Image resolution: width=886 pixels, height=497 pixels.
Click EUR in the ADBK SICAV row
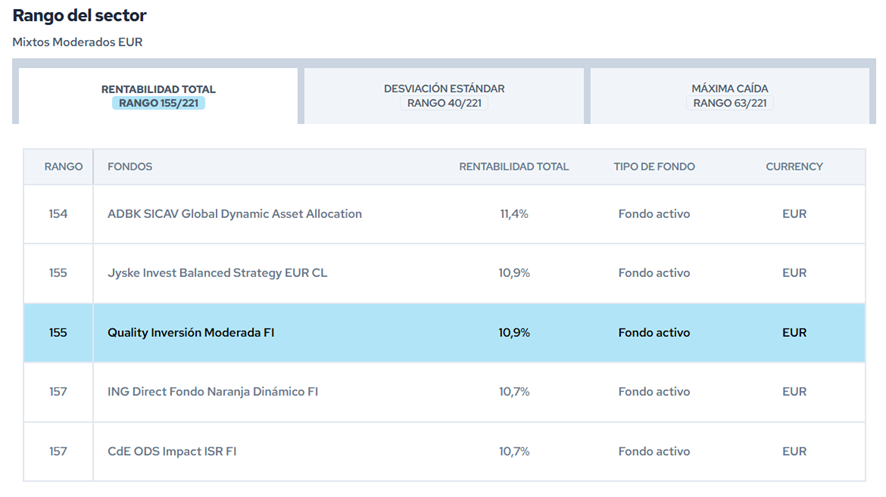[794, 214]
